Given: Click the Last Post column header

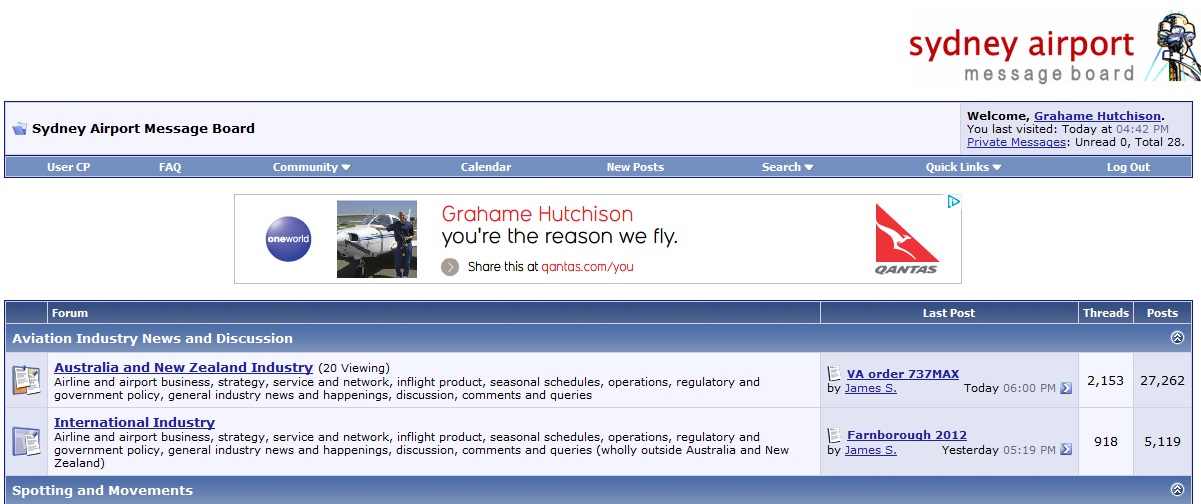Looking at the screenshot, I should (x=949, y=313).
